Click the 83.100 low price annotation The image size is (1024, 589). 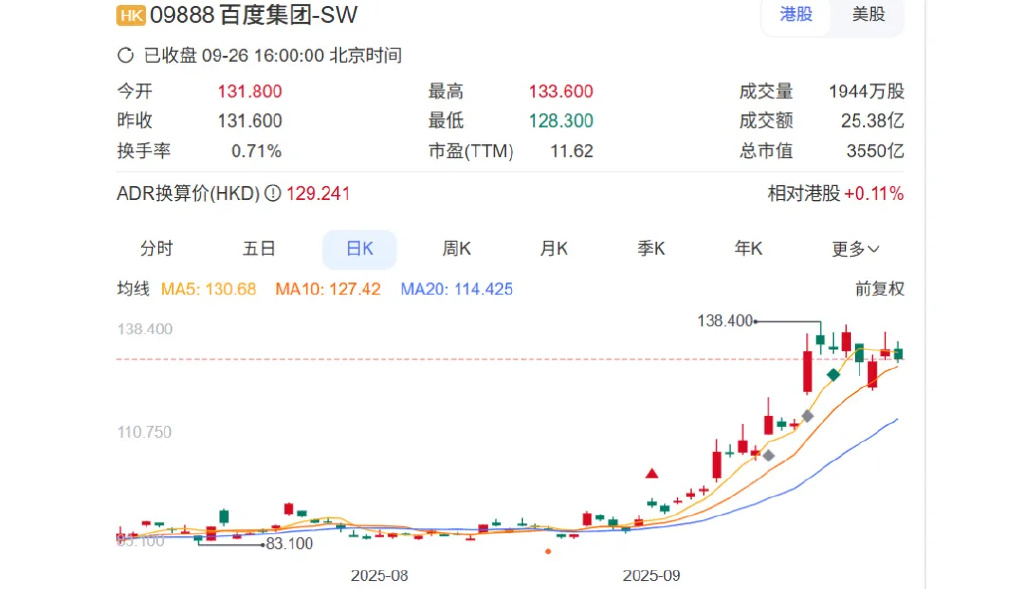coord(289,543)
